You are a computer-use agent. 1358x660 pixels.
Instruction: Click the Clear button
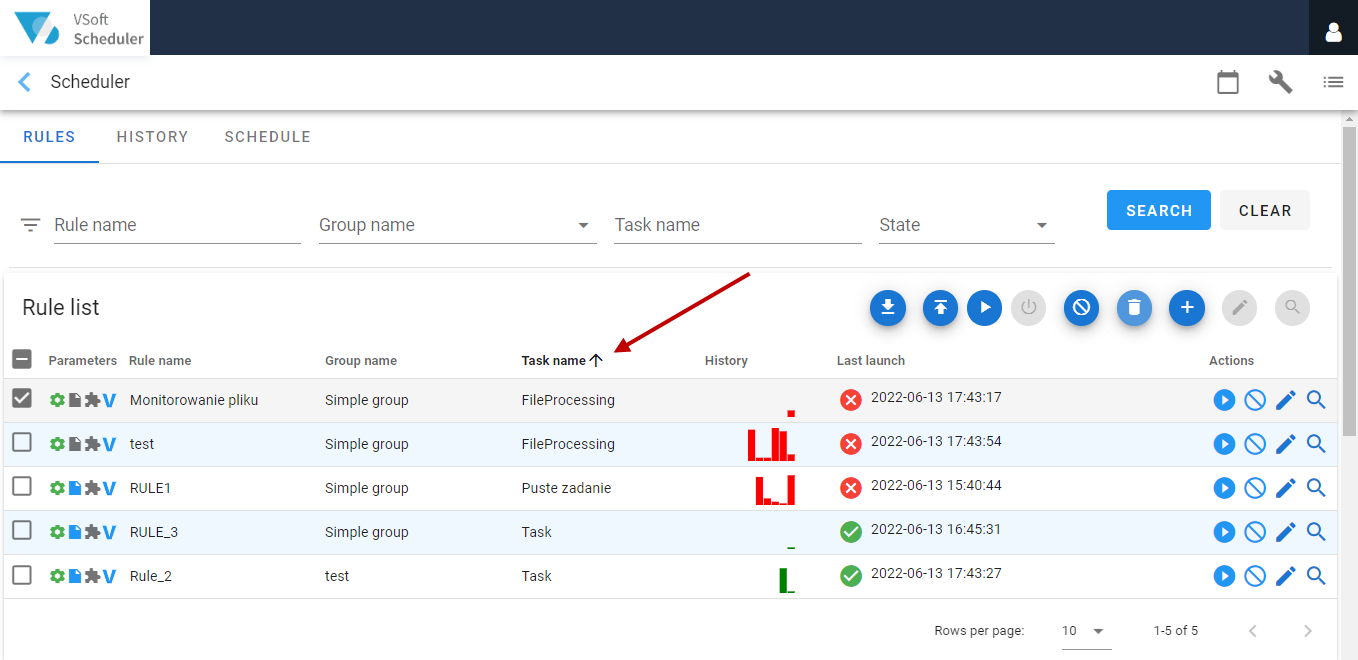pyautogui.click(x=1265, y=210)
